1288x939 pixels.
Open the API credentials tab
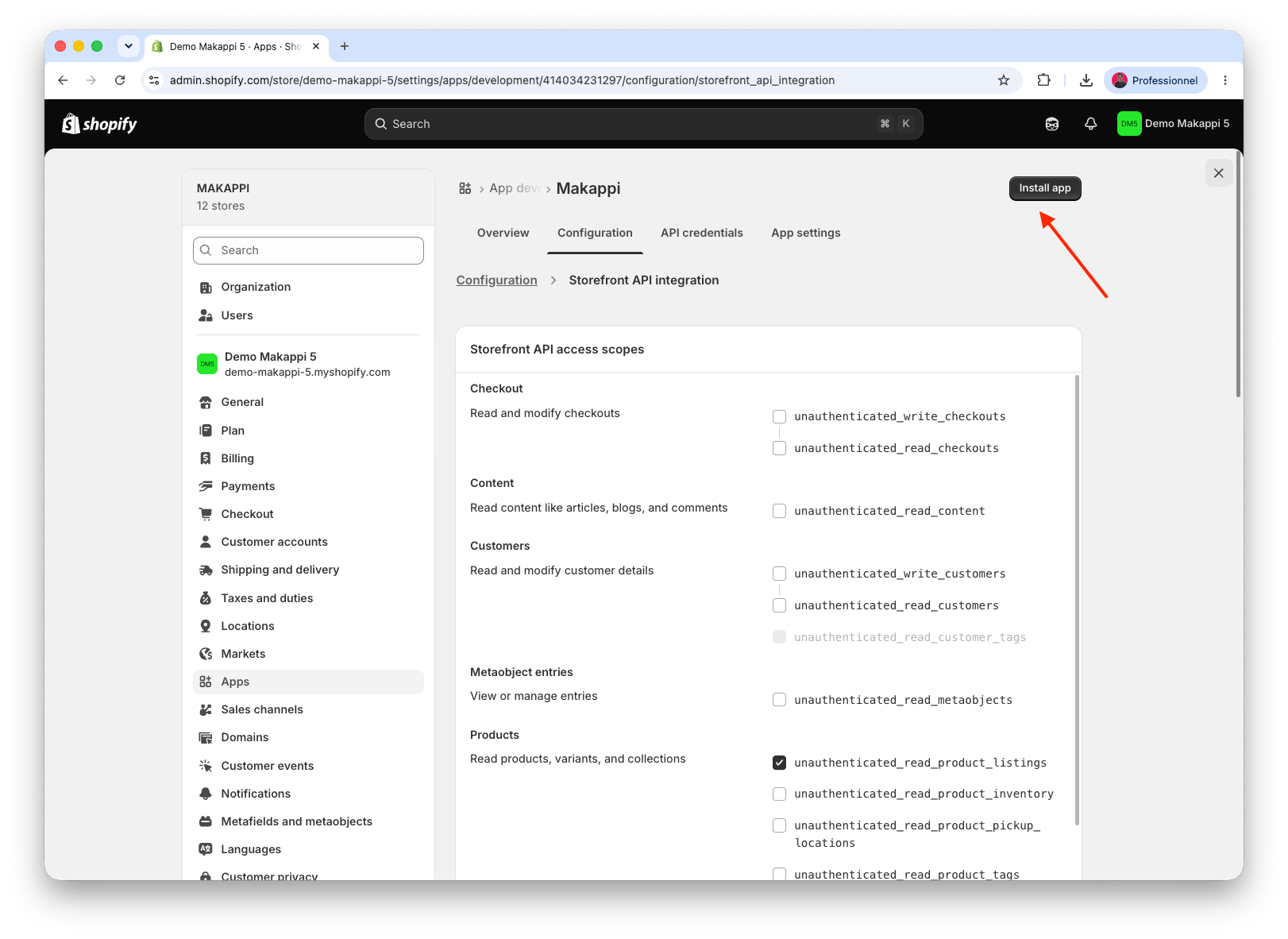[x=702, y=233]
